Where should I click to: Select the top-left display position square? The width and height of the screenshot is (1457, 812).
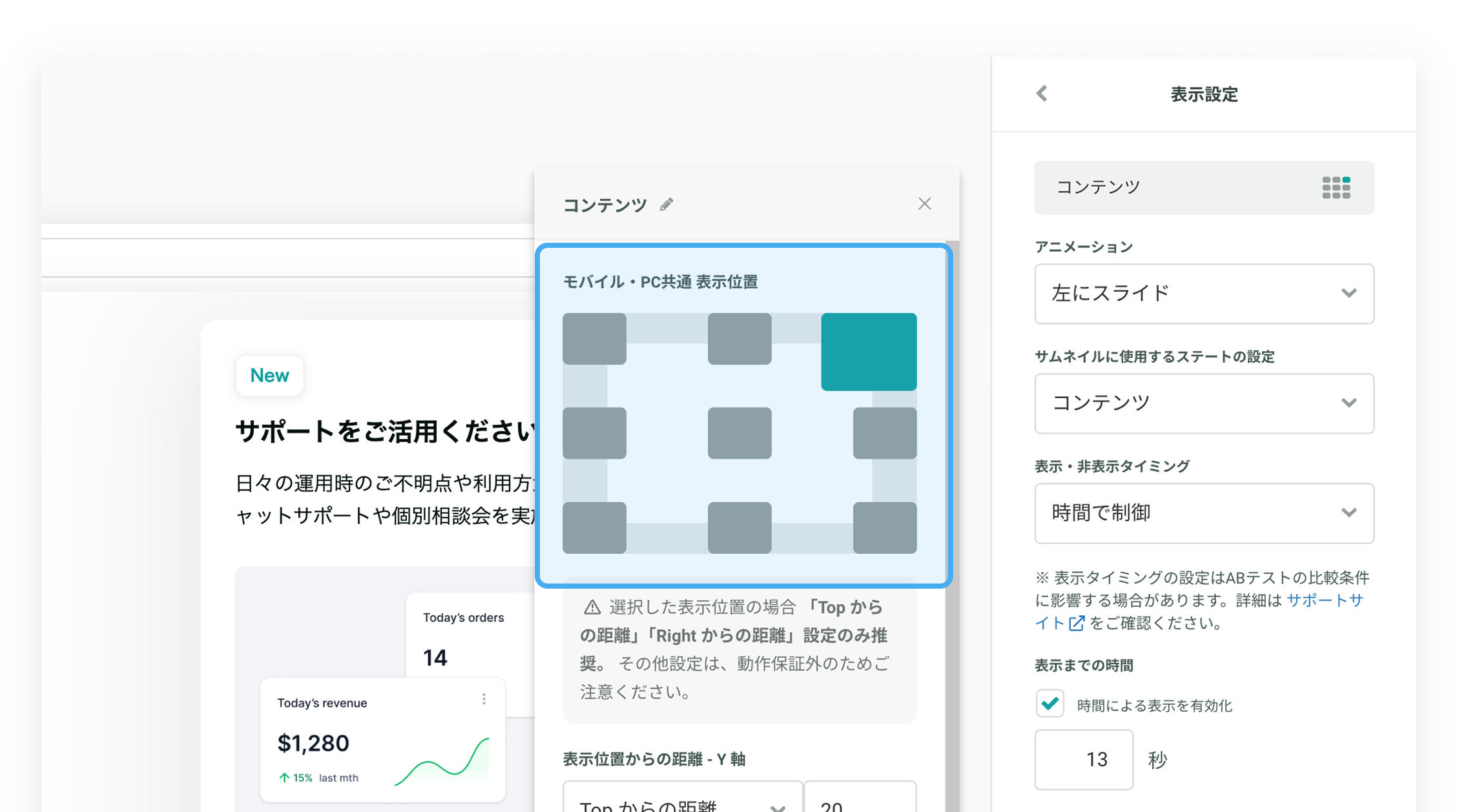(594, 339)
